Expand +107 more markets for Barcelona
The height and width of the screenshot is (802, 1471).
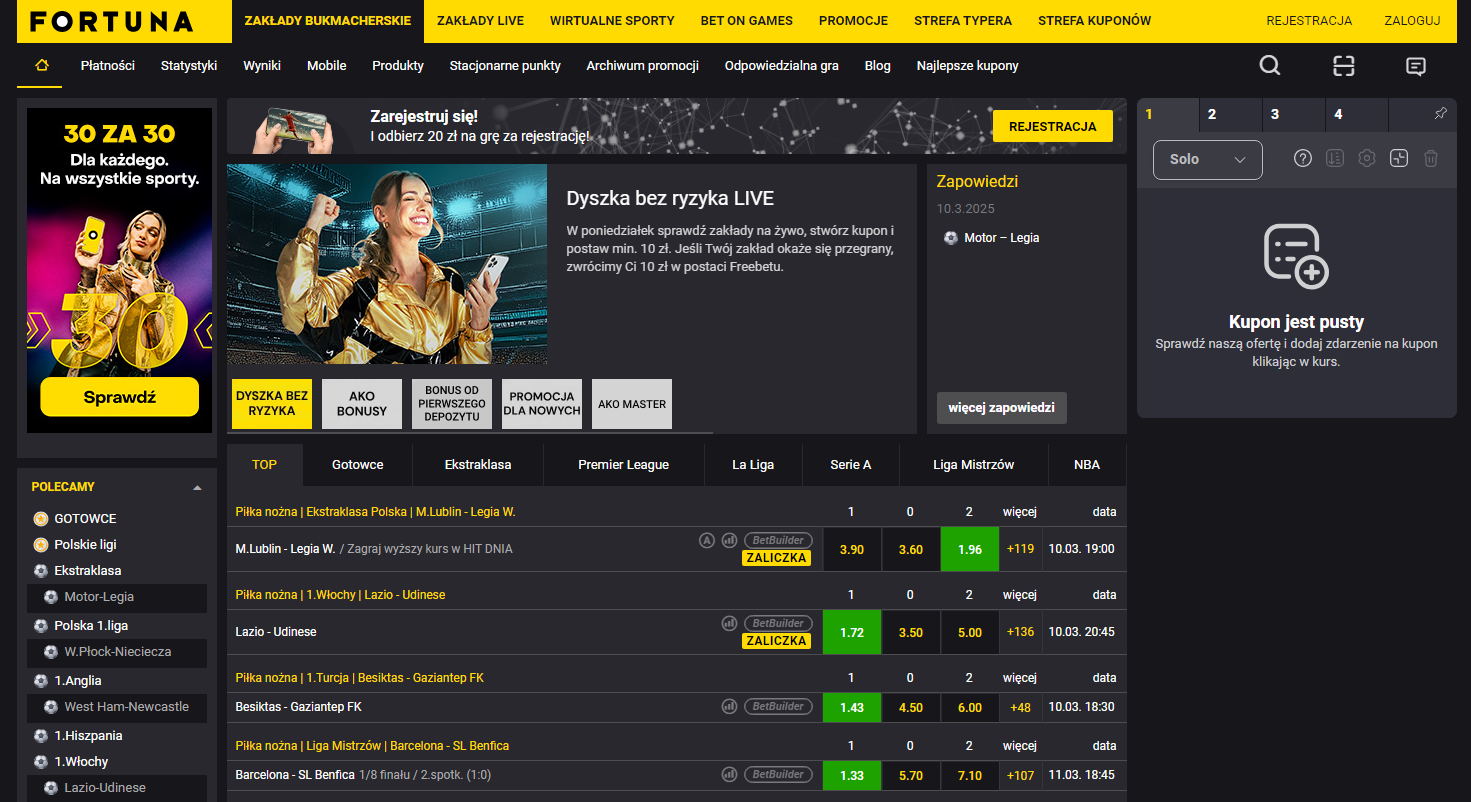[x=1020, y=775]
